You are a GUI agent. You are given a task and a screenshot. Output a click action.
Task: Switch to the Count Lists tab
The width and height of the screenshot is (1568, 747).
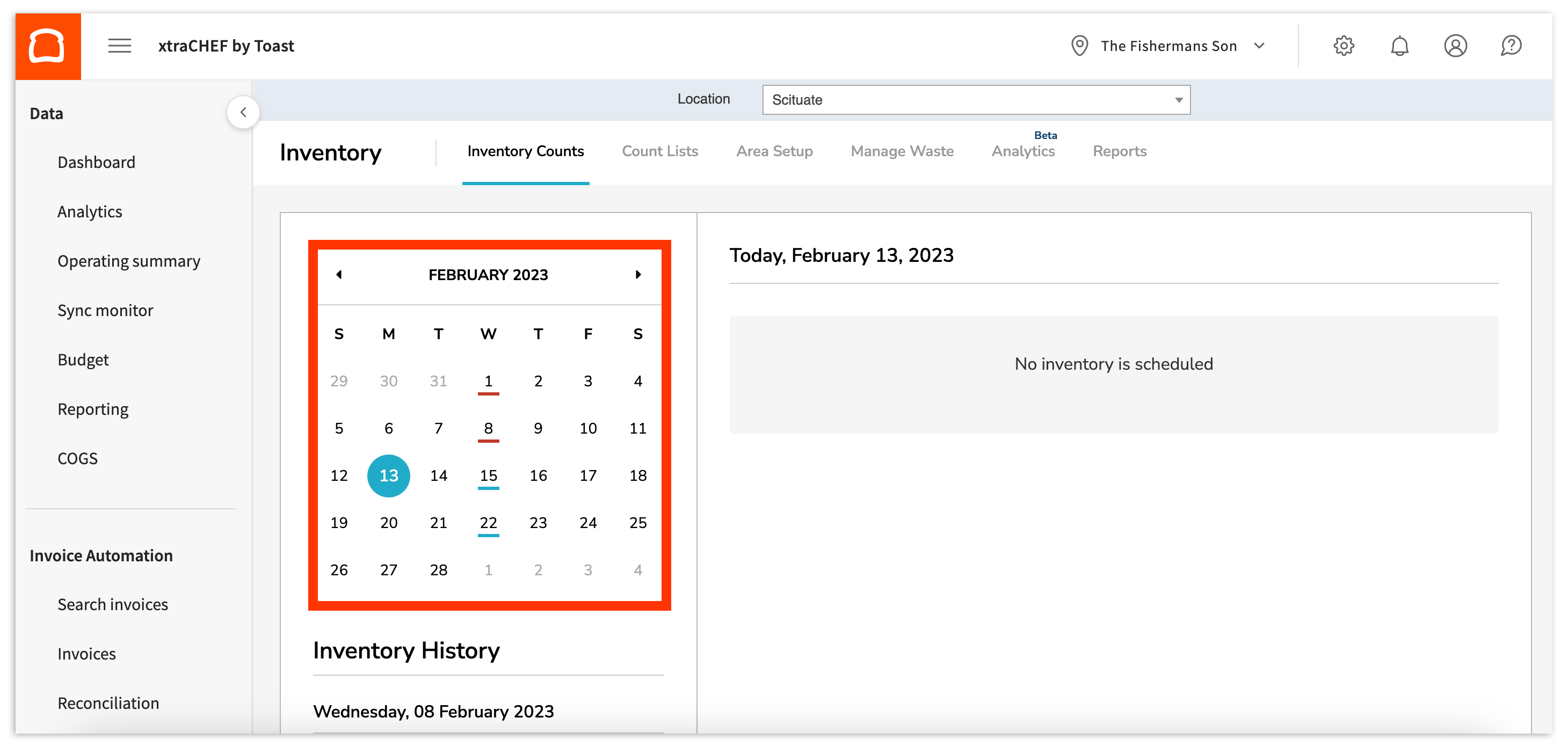(660, 151)
